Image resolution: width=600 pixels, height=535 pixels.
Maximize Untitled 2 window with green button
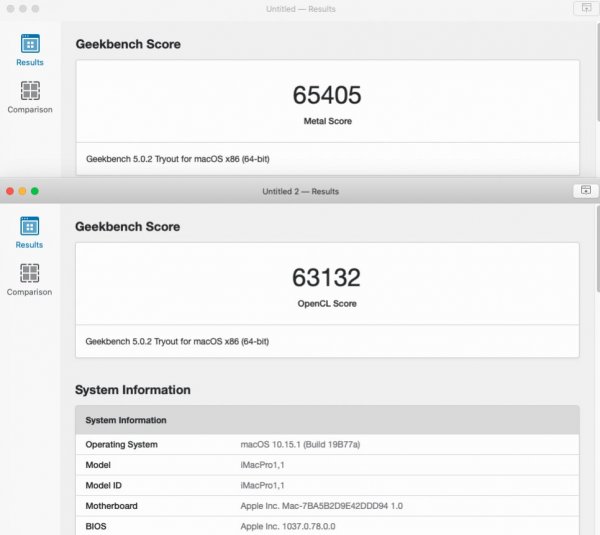click(x=35, y=191)
